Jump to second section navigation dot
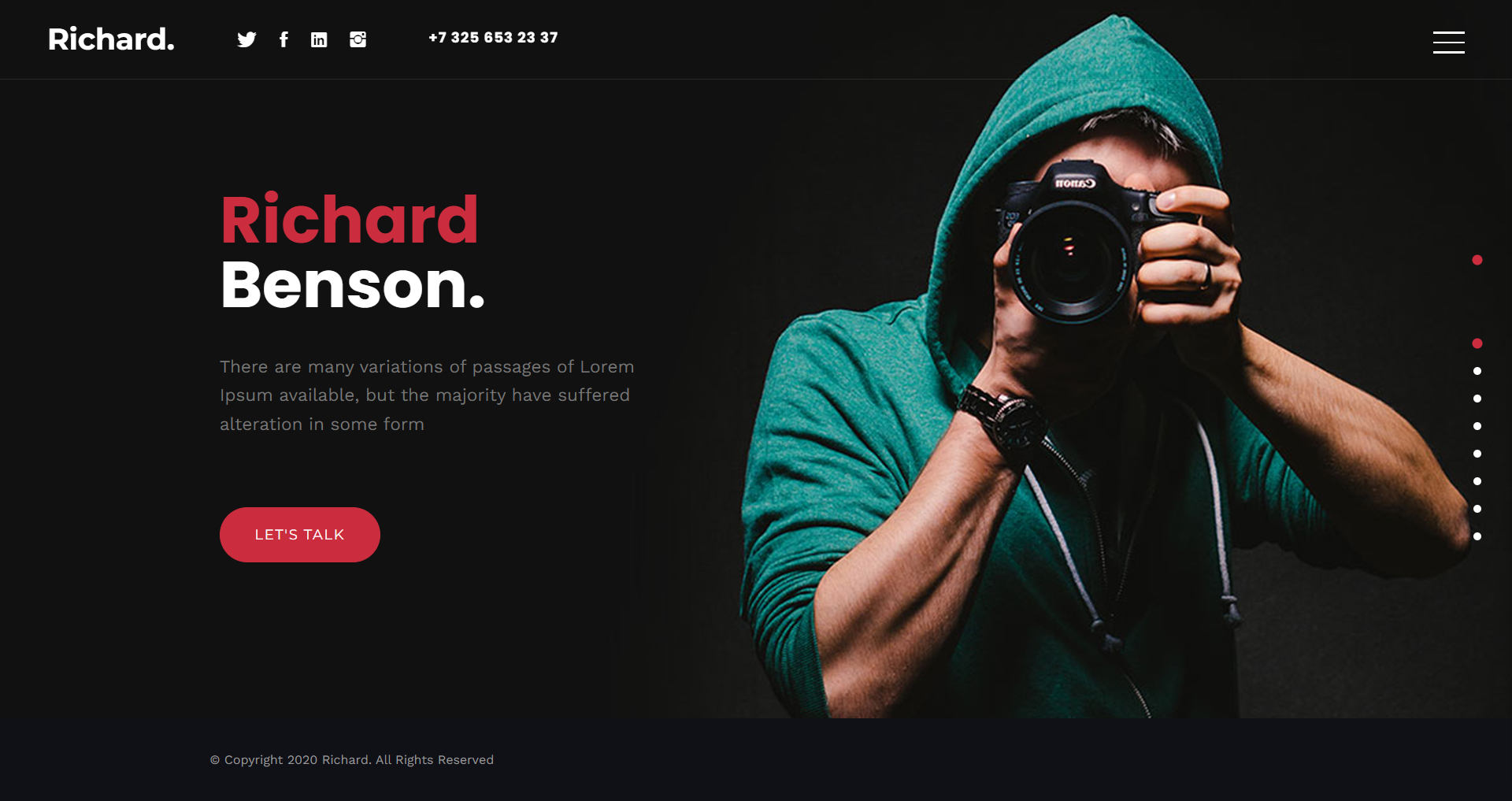The width and height of the screenshot is (1512, 801). (x=1477, y=371)
